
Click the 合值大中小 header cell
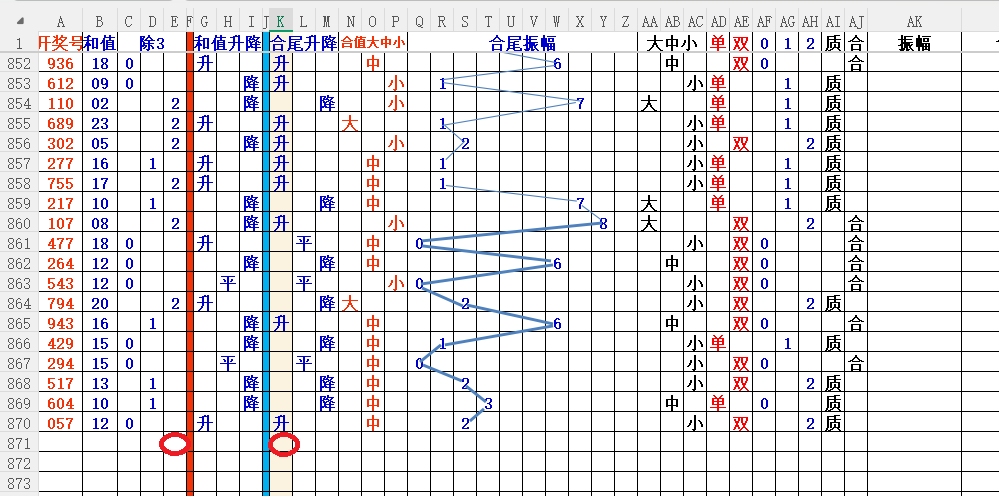(373, 43)
